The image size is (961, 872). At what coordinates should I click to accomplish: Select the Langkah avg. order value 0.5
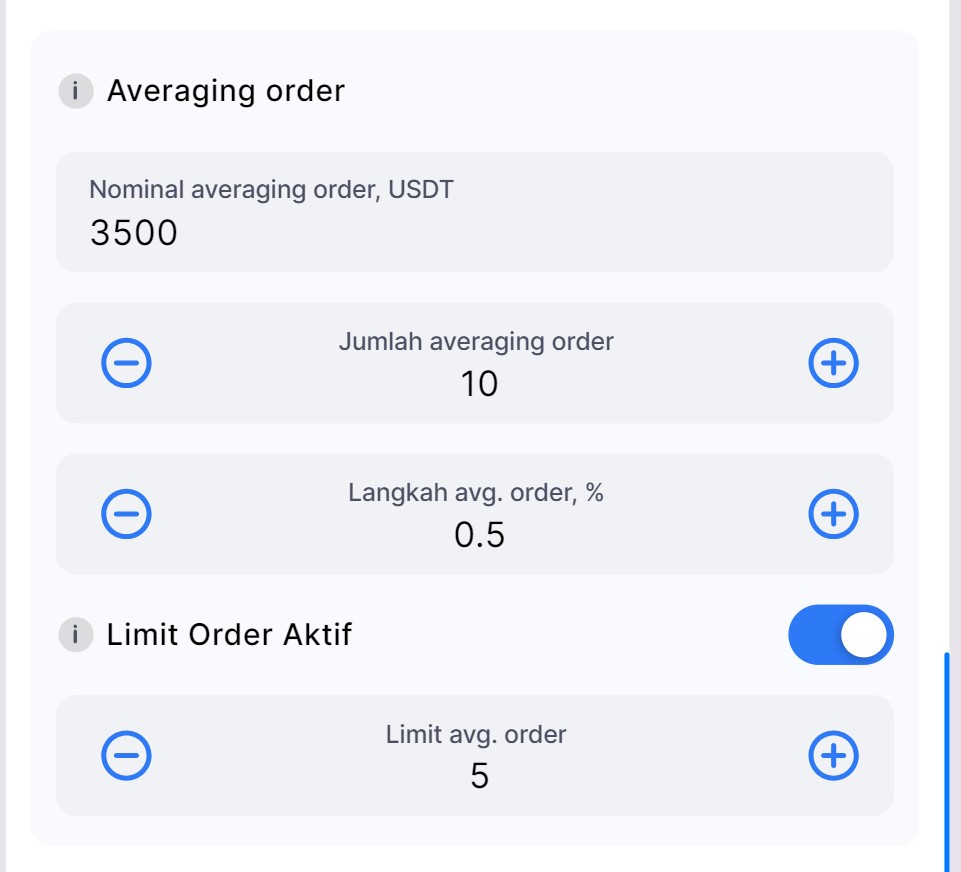(x=479, y=536)
